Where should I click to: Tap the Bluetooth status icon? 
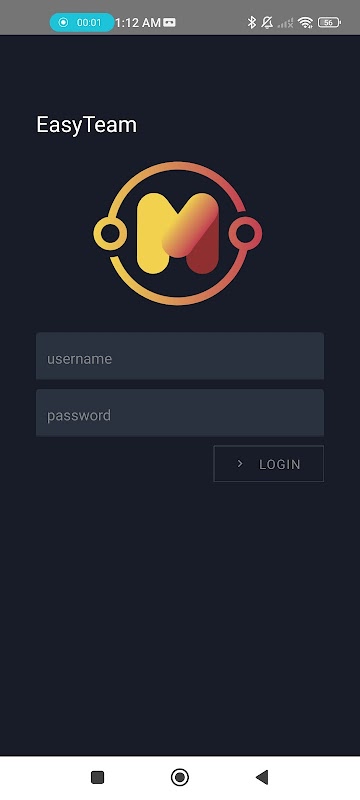click(251, 22)
